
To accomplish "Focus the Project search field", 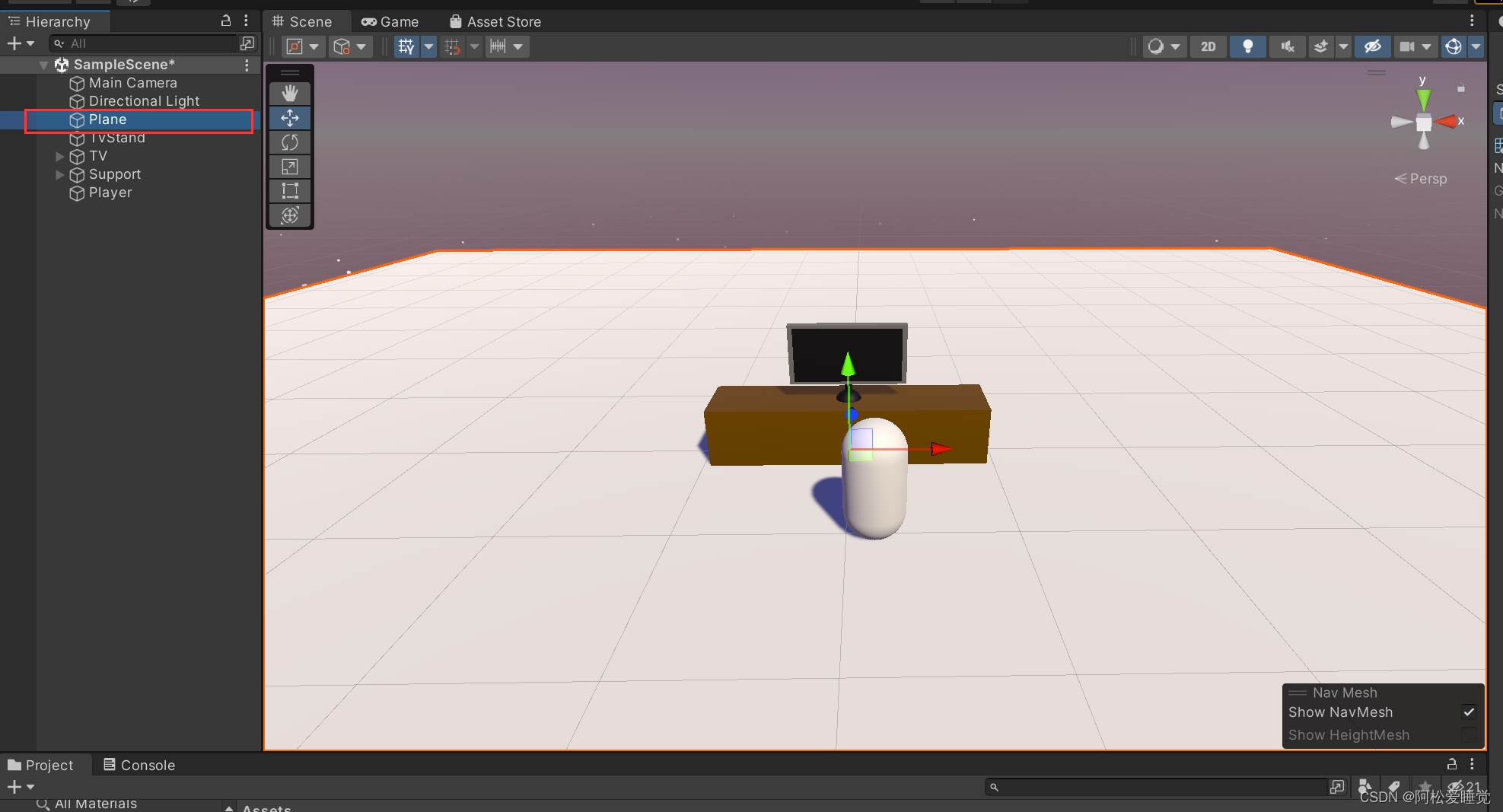I will pos(1155,787).
